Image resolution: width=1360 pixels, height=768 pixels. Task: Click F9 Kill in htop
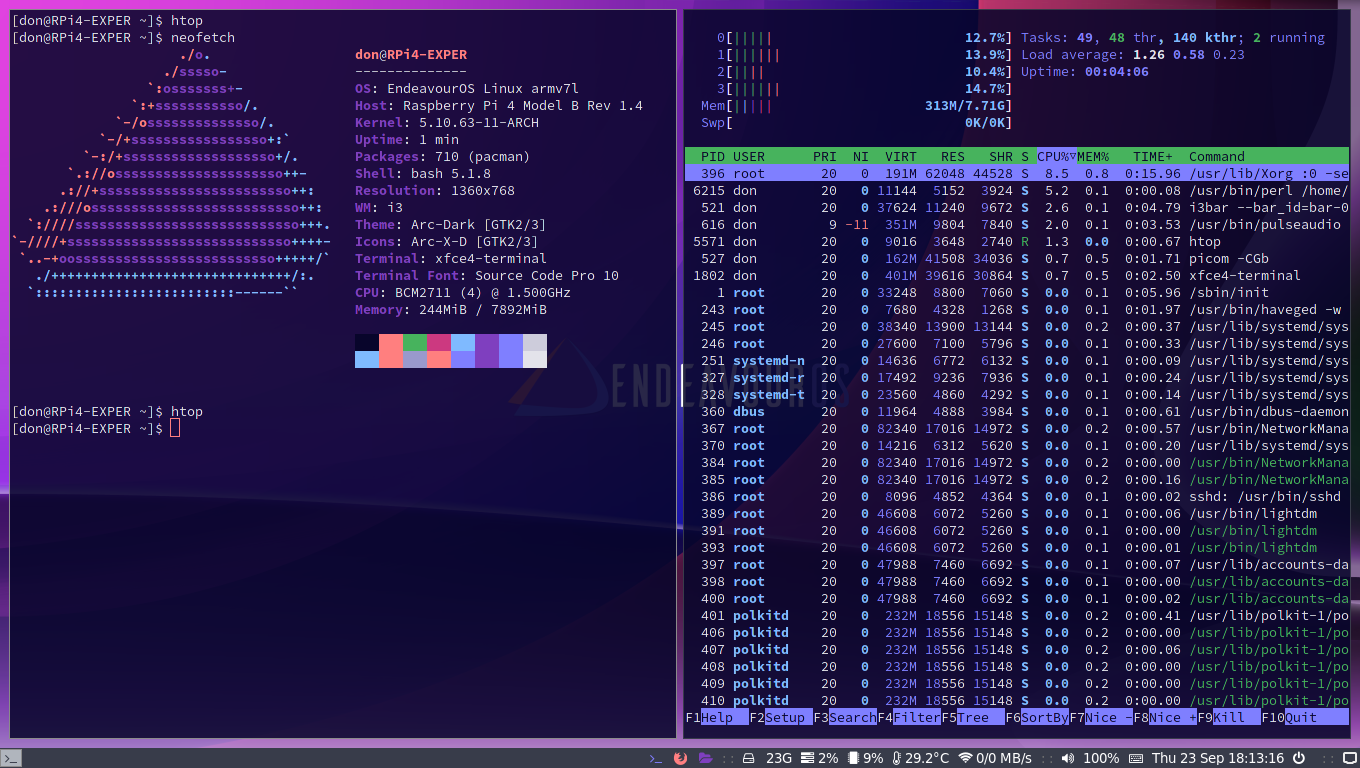coord(1229,717)
